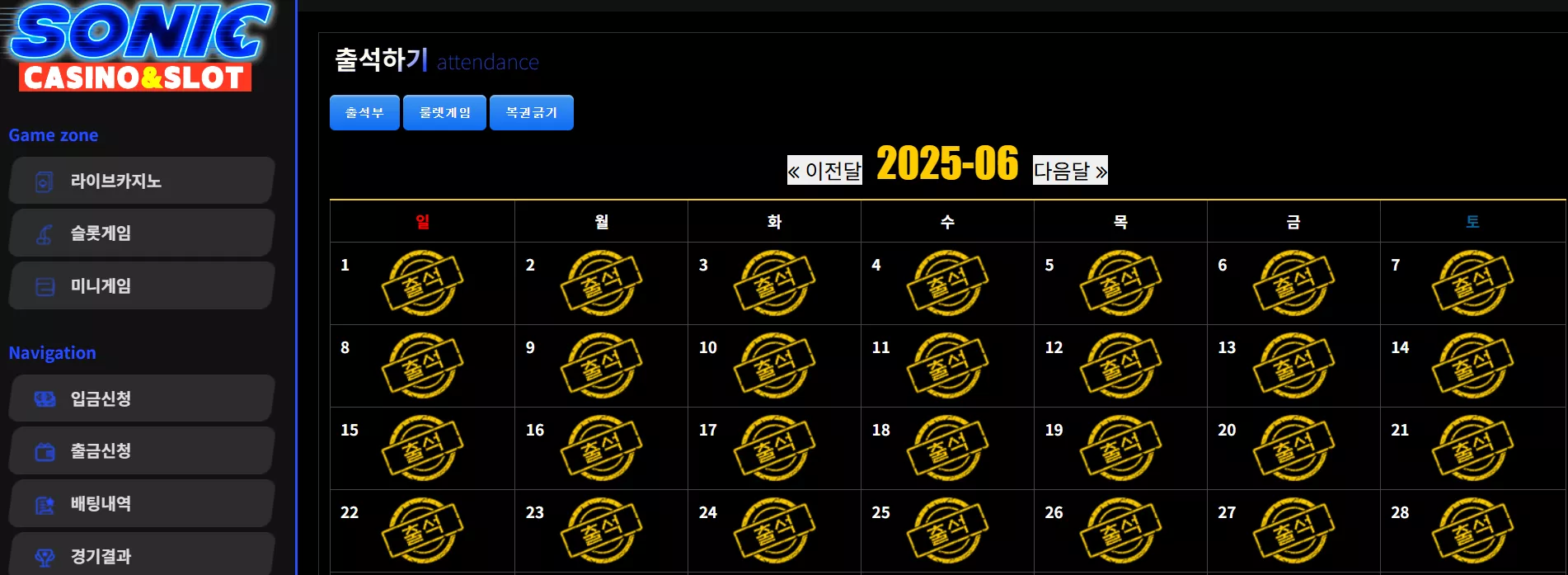Viewport: 1568px width, 575px height.
Task: Click the attendance stamp on day 27
Action: 1294,530
